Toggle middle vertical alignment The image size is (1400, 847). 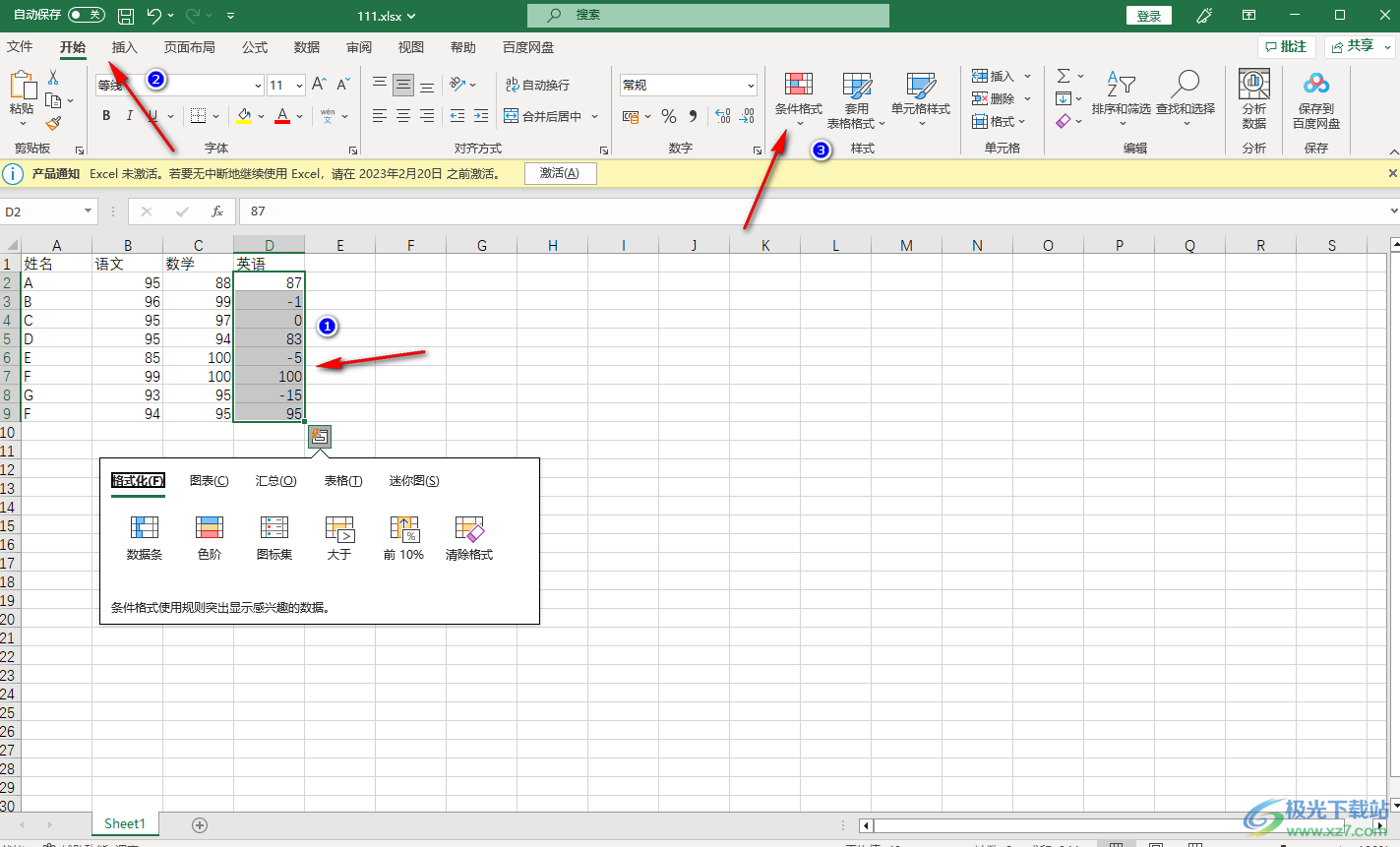[x=403, y=86]
